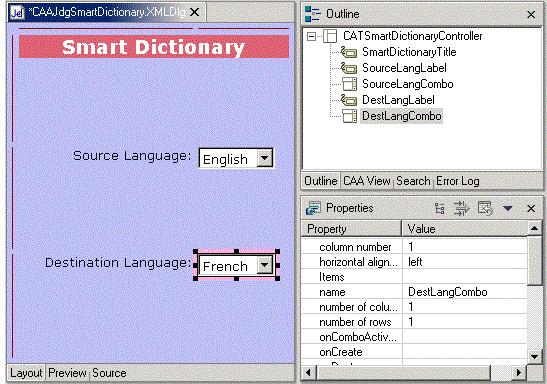Screen dimensions: 547x384
Task: Click the Java editor icon on CAAJdgSmartDictionary tab
Action: coord(17,13)
